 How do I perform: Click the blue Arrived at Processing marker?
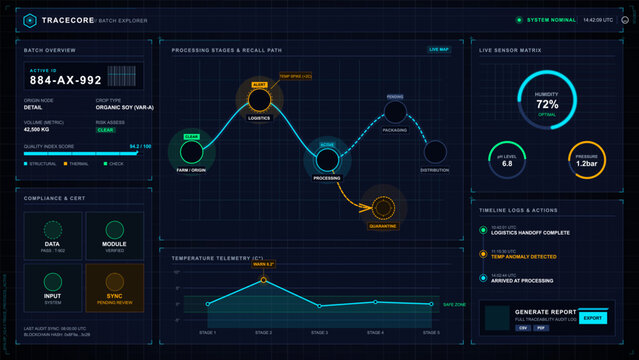[483, 278]
